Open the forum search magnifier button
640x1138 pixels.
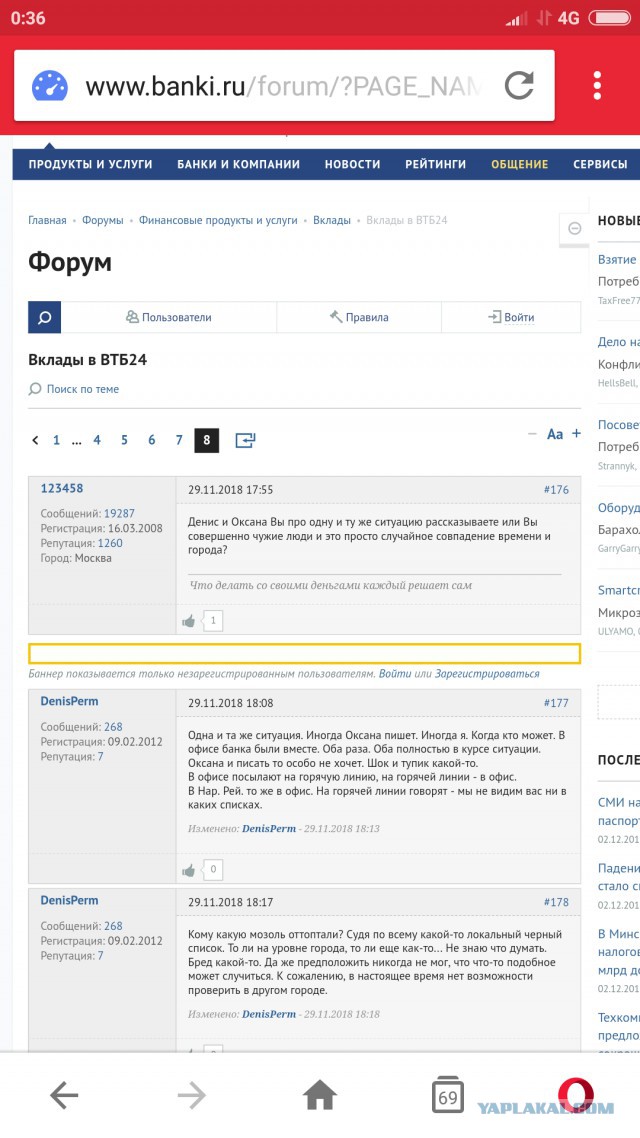coord(44,317)
